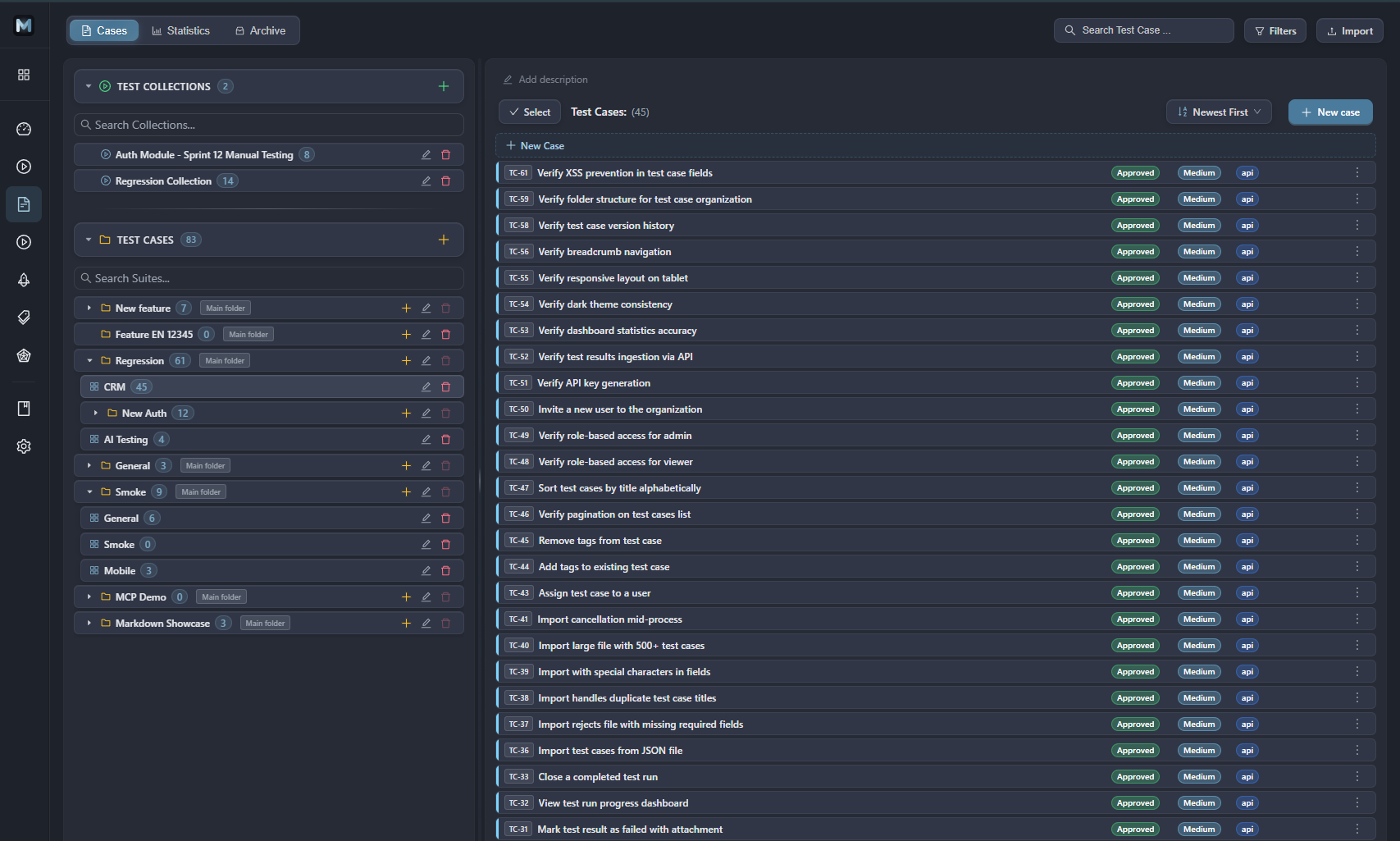Open the Newest First sort dropdown
The image size is (1400, 841).
(x=1219, y=112)
